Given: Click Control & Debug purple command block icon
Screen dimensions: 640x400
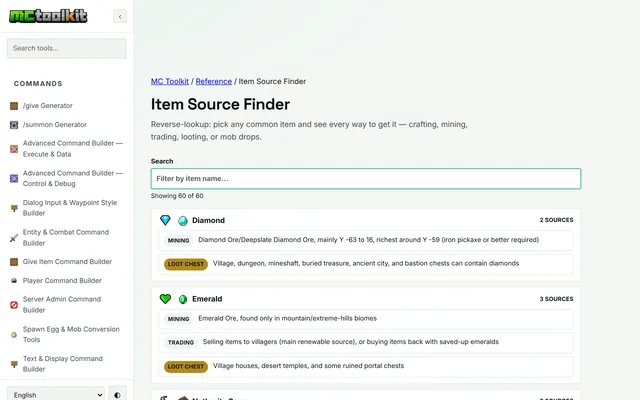Looking at the screenshot, I should 14,178.
